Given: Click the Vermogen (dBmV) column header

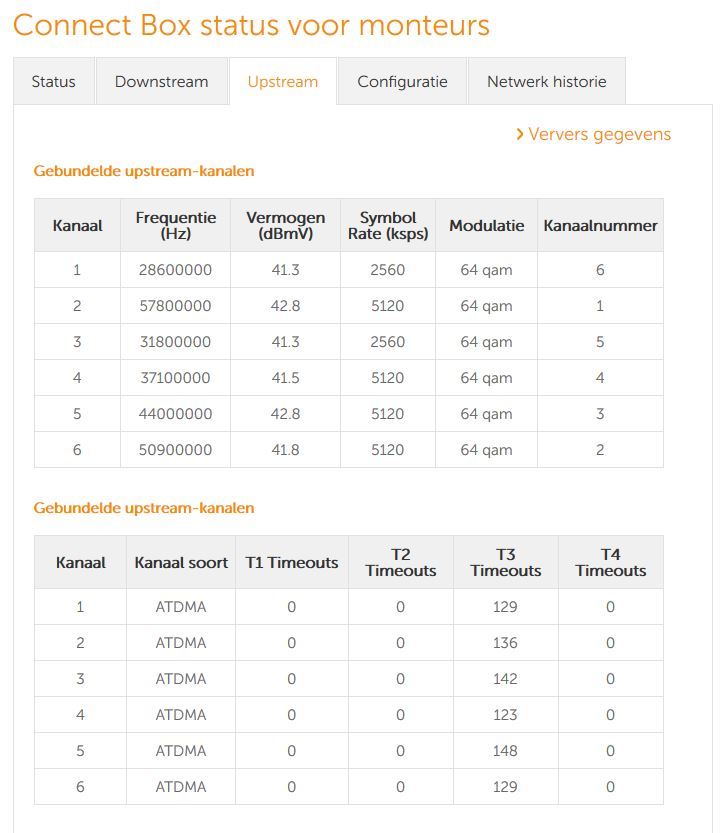Looking at the screenshot, I should (285, 225).
